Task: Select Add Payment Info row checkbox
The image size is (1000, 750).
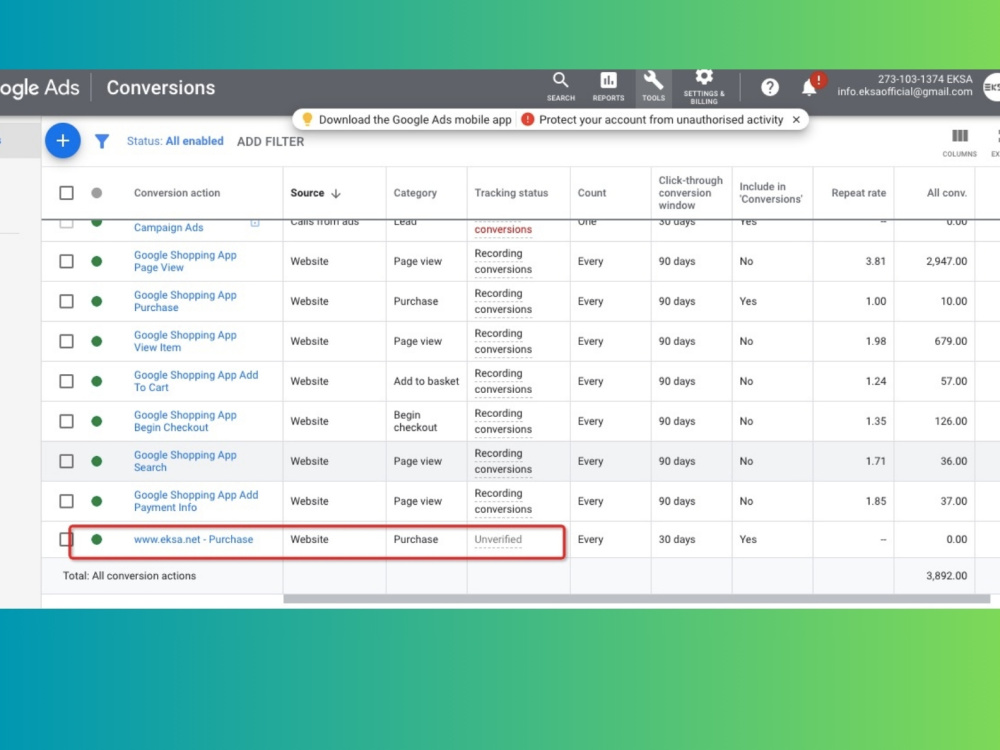Action: pyautogui.click(x=66, y=501)
